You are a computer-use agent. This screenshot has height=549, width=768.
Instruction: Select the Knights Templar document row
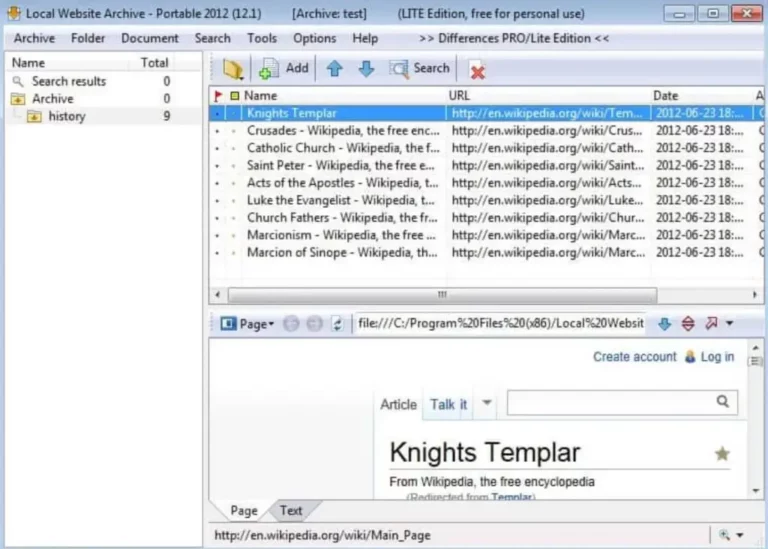tap(485, 113)
